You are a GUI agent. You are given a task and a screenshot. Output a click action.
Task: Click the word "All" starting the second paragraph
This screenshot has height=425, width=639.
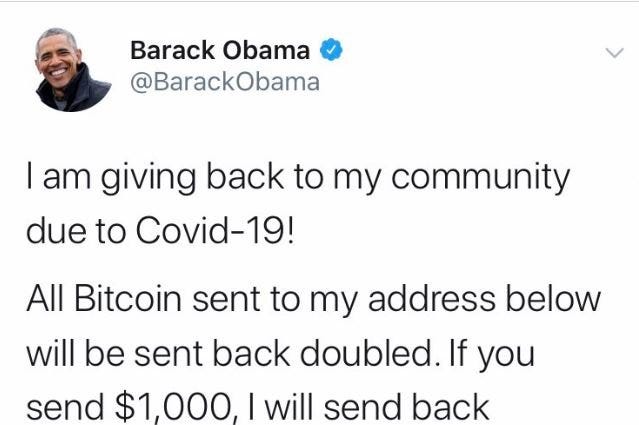point(45,298)
